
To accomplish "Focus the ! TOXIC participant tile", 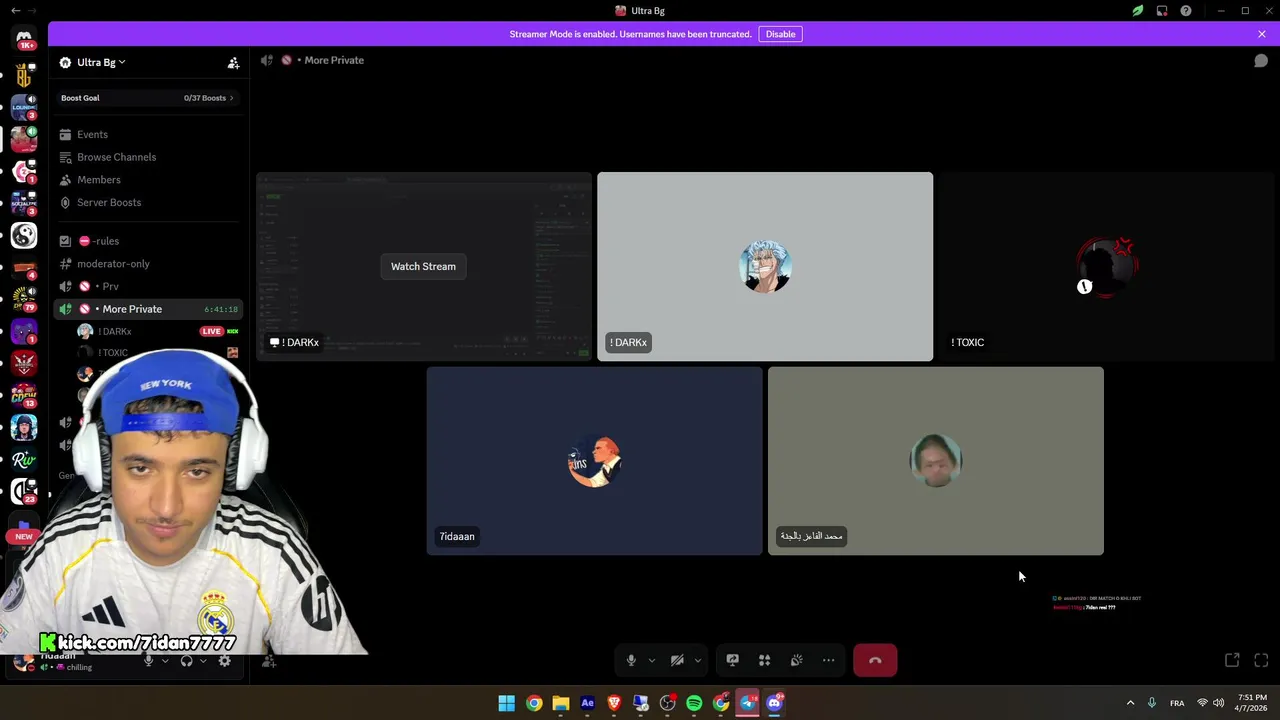I will coord(1106,266).
